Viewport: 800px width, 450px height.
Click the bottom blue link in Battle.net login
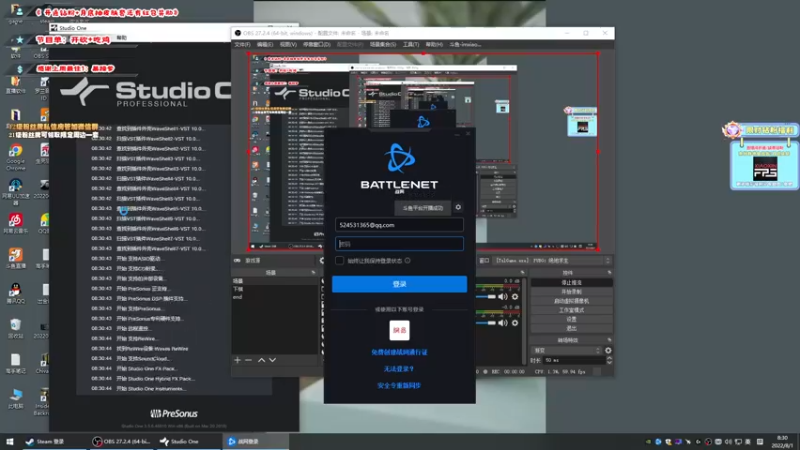399,385
